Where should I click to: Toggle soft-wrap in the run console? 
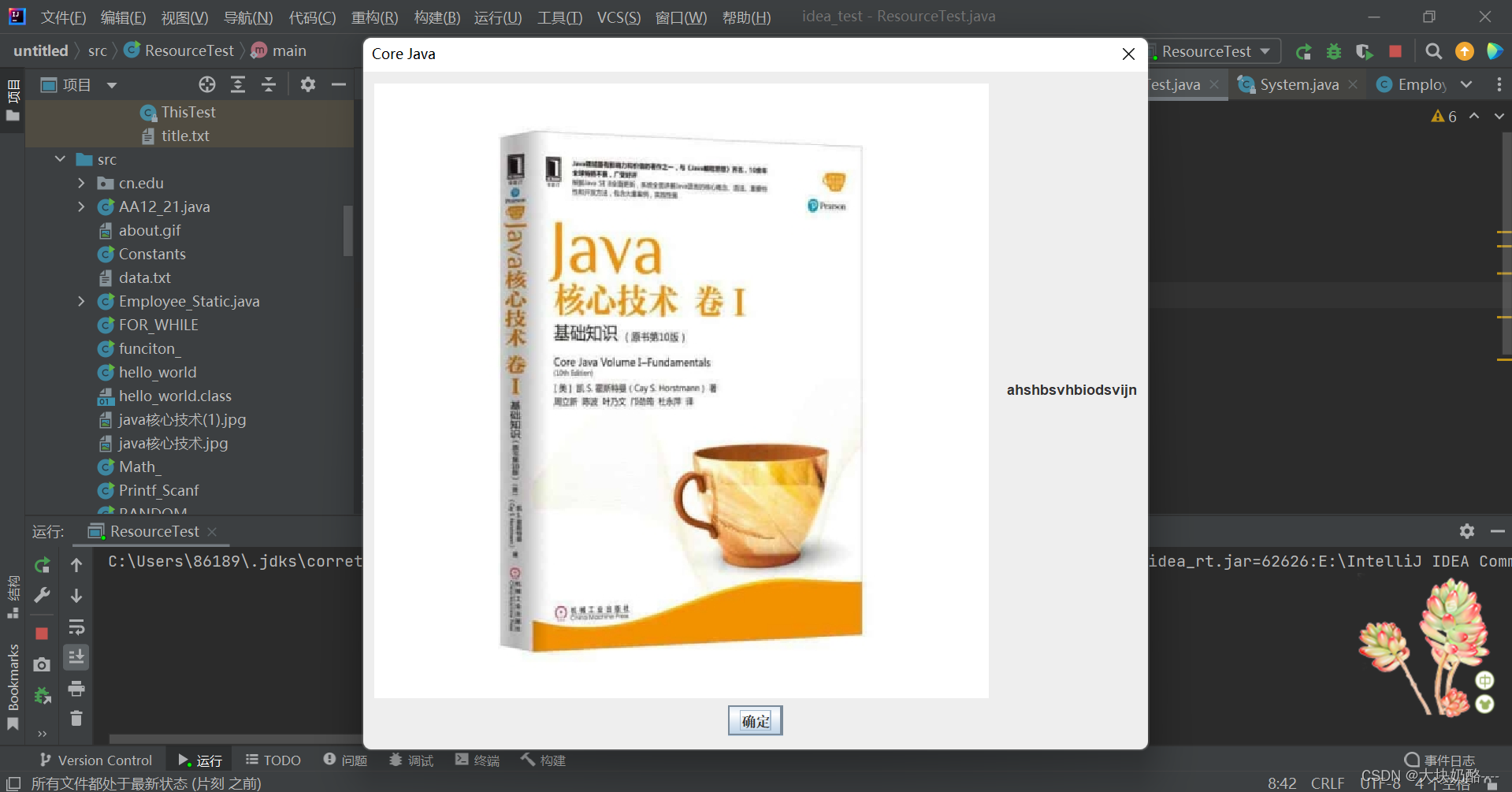[x=76, y=627]
